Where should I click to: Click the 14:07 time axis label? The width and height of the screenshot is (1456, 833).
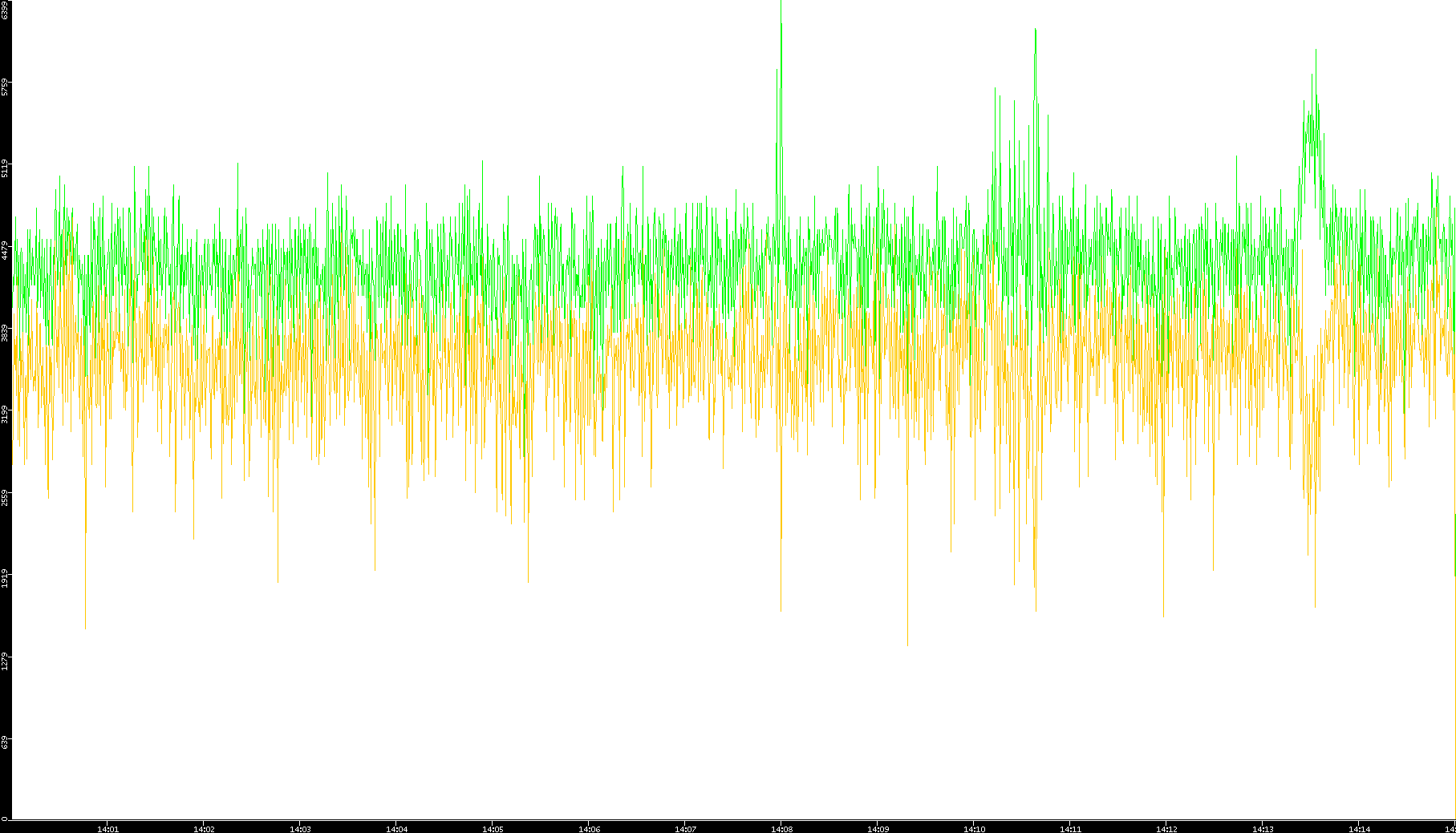[x=685, y=829]
